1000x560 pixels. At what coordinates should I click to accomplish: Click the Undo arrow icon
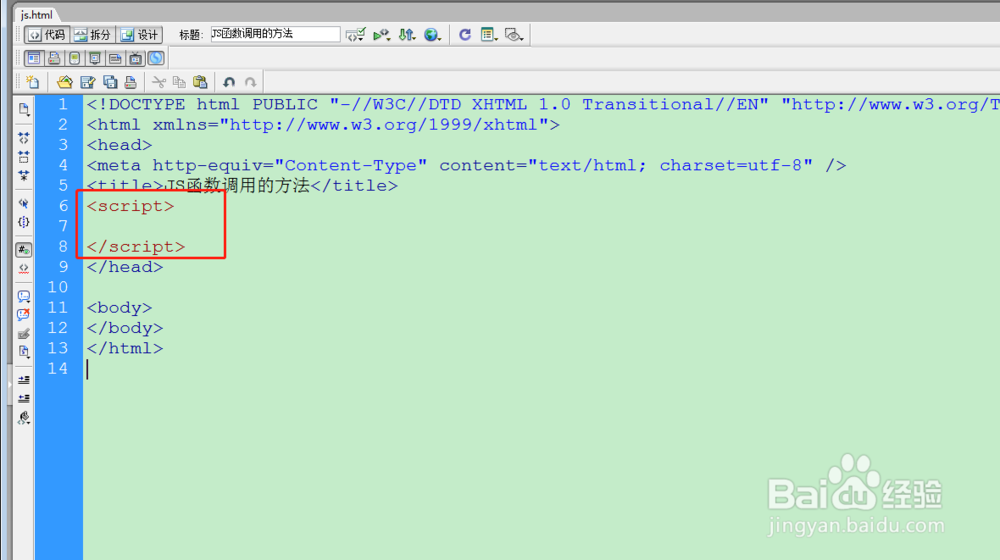pos(229,82)
